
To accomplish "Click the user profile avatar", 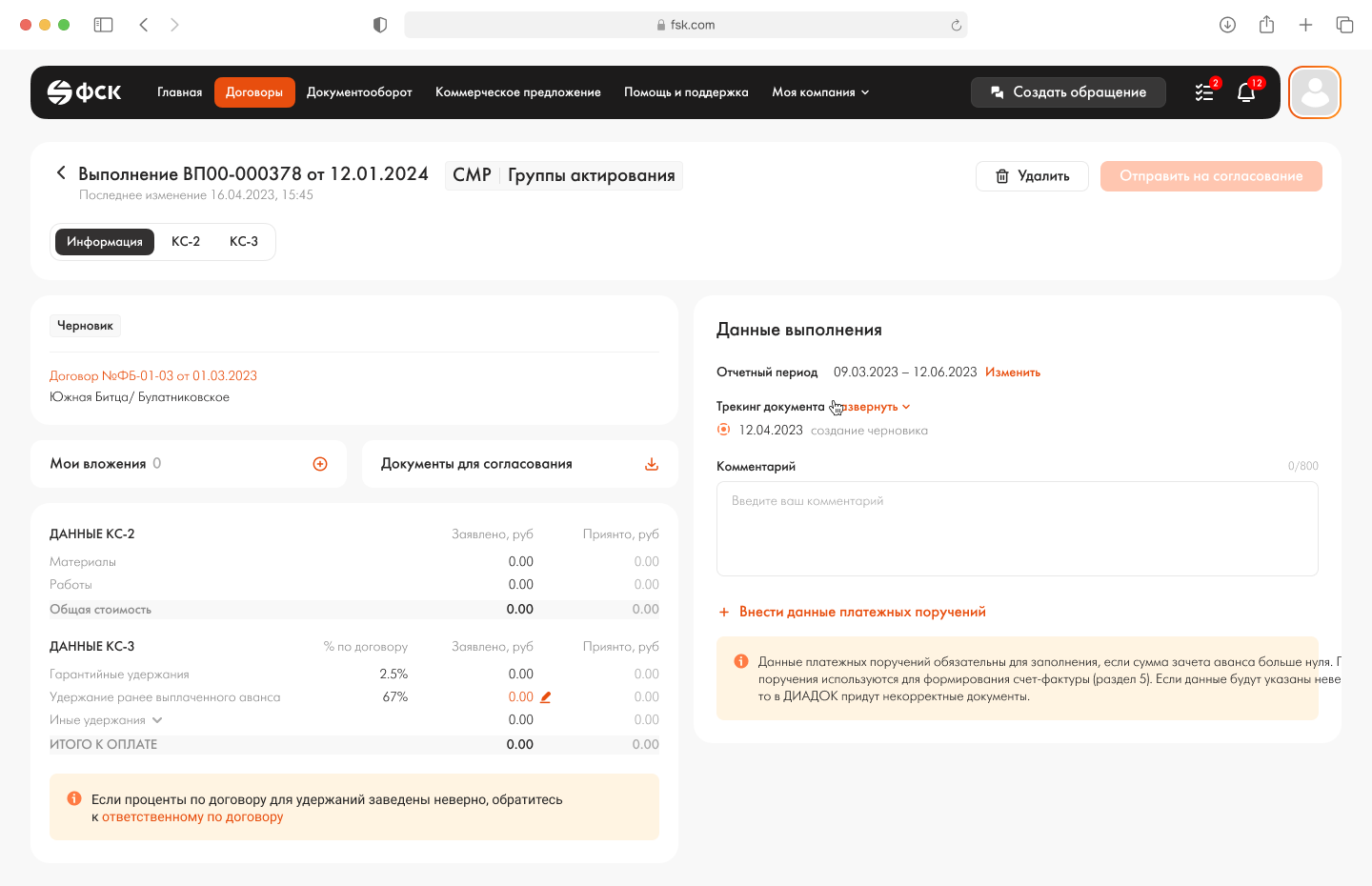I will [1314, 92].
